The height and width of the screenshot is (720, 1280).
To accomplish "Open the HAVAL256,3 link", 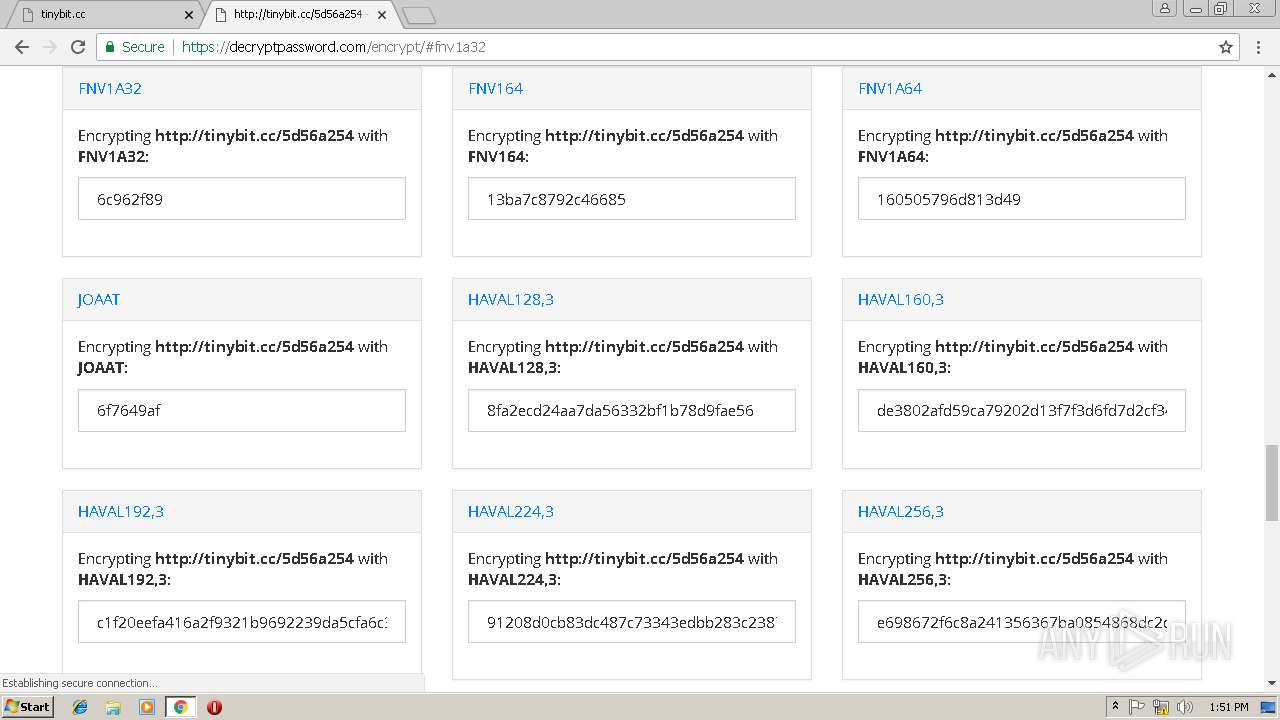I will click(x=901, y=511).
